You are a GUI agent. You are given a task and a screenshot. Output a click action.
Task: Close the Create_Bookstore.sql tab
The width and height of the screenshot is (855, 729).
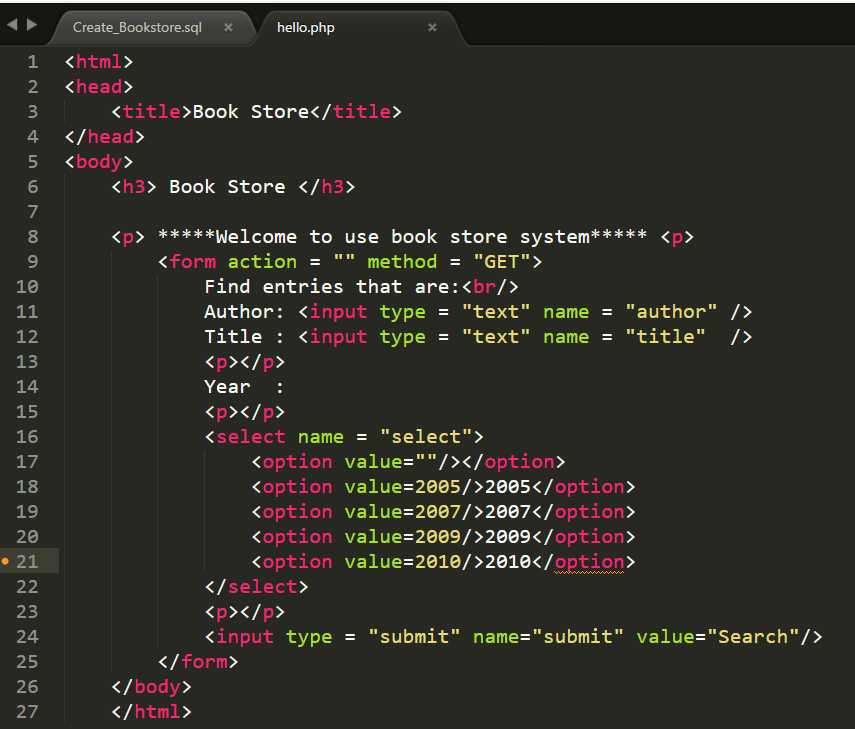(x=228, y=27)
